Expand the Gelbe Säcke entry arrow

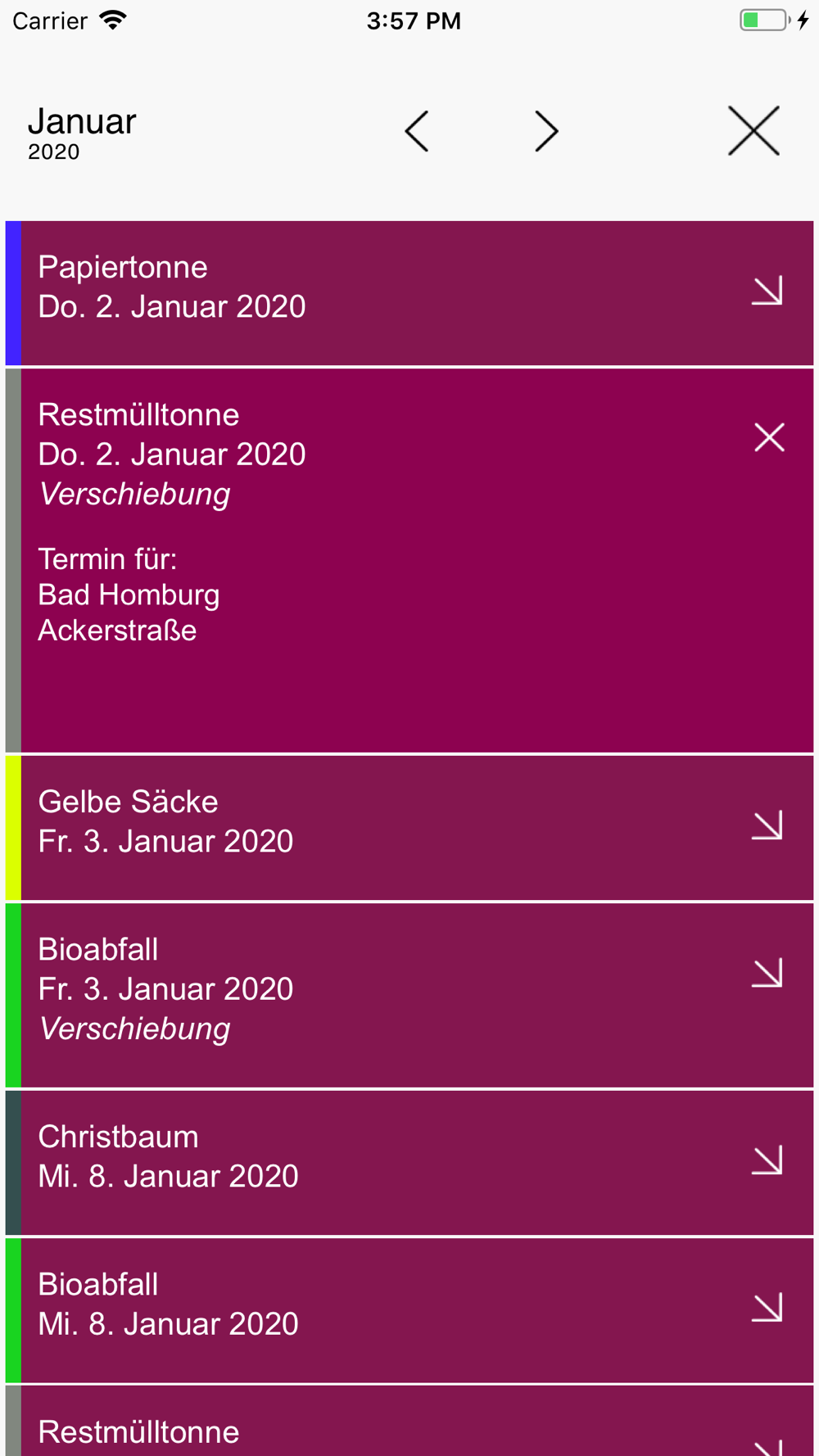[767, 825]
